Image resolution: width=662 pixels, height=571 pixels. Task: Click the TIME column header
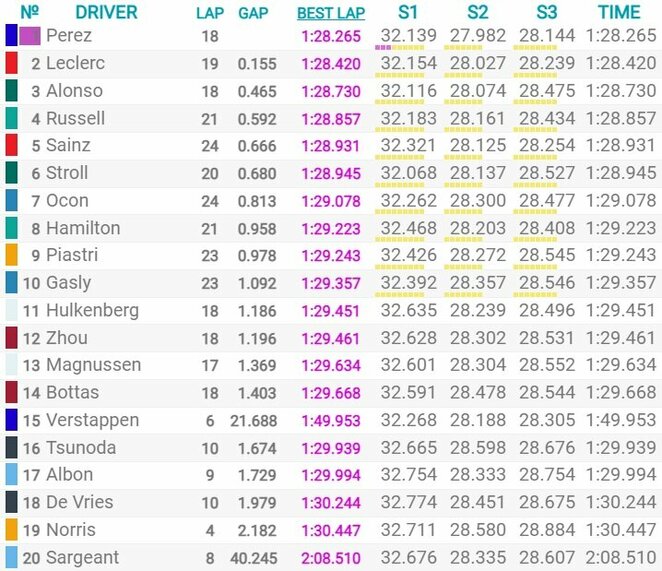(619, 13)
